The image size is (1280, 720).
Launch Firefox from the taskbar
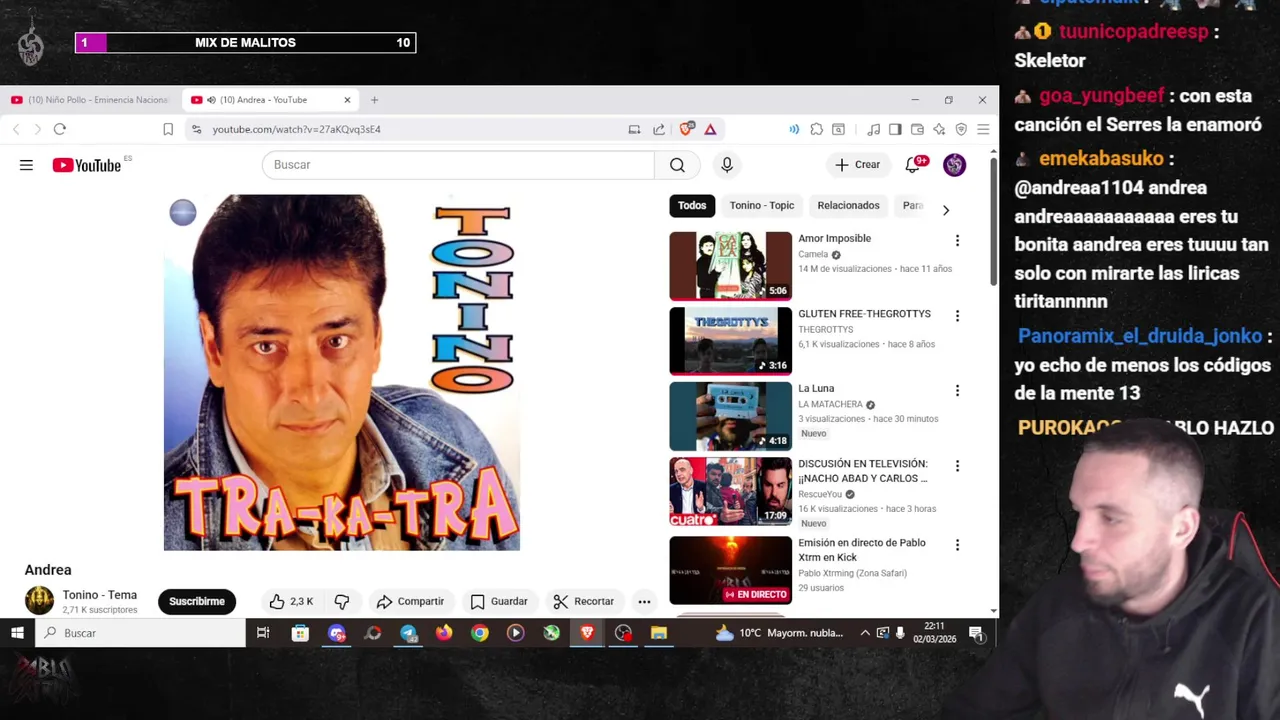point(444,632)
